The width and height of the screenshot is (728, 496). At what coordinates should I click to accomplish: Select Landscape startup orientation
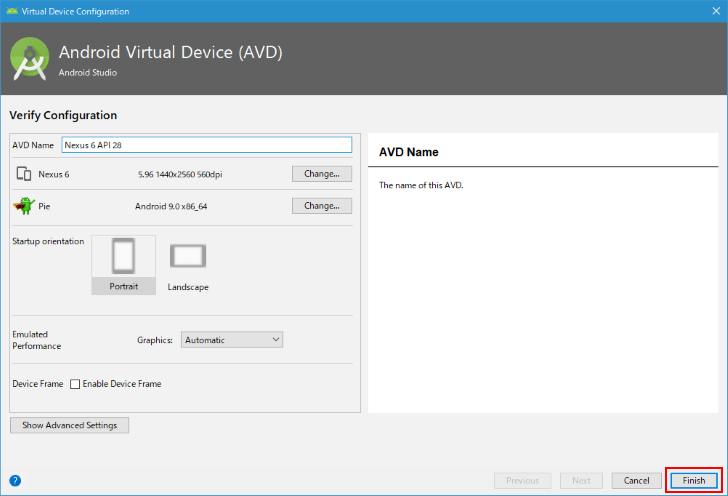pyautogui.click(x=188, y=267)
